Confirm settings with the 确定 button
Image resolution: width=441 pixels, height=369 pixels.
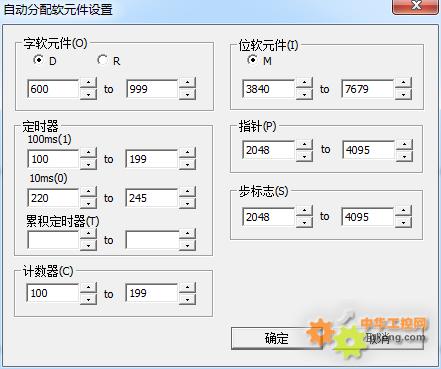tap(277, 338)
